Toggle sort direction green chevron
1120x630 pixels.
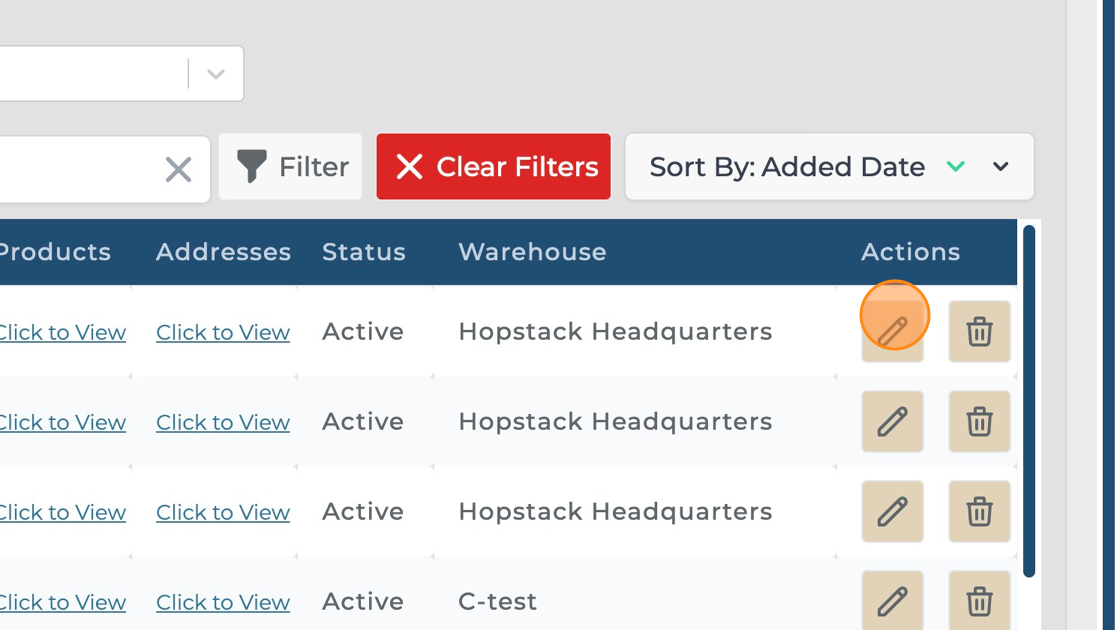point(956,167)
